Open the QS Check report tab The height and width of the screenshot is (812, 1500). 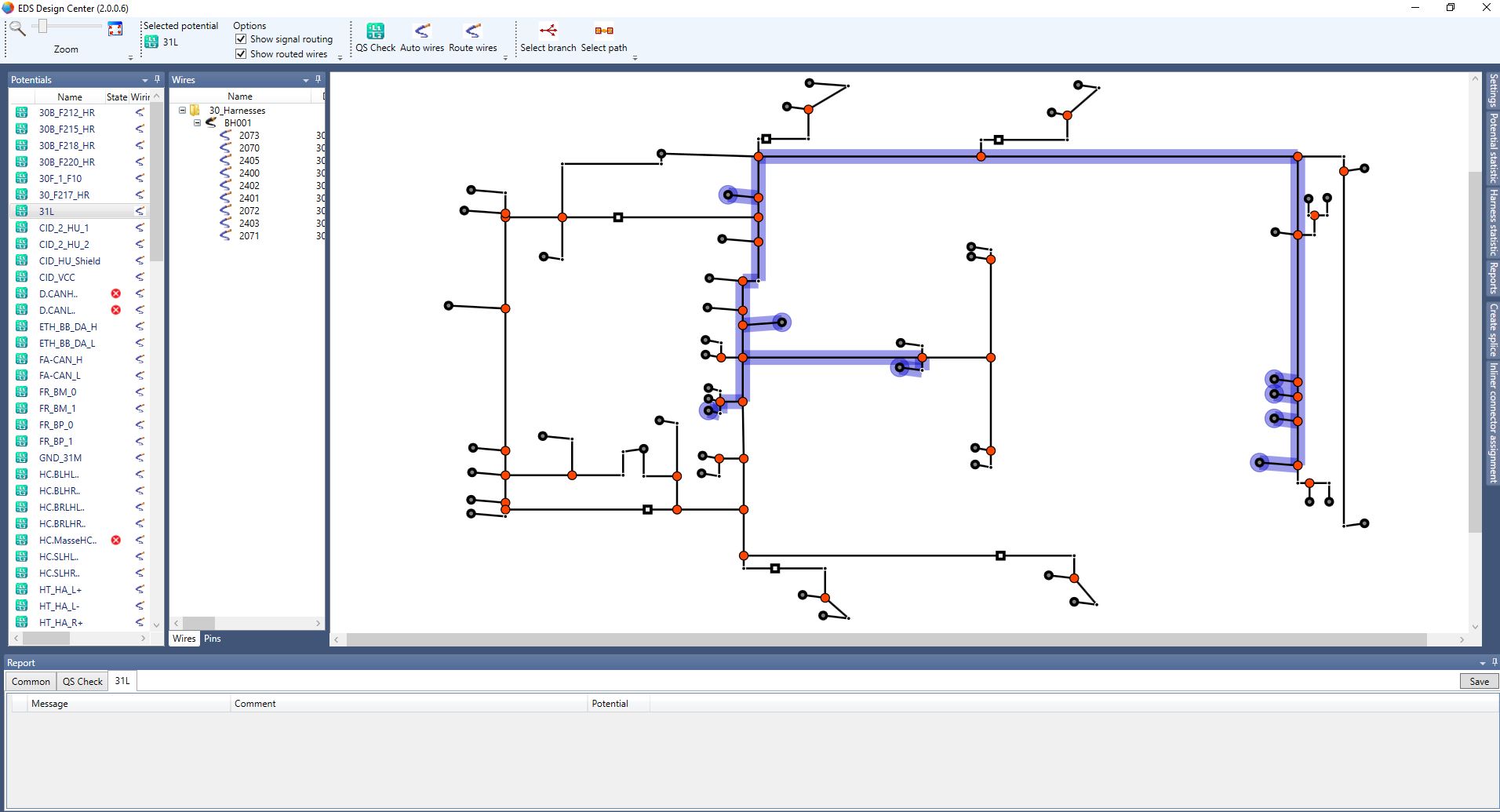click(x=82, y=681)
